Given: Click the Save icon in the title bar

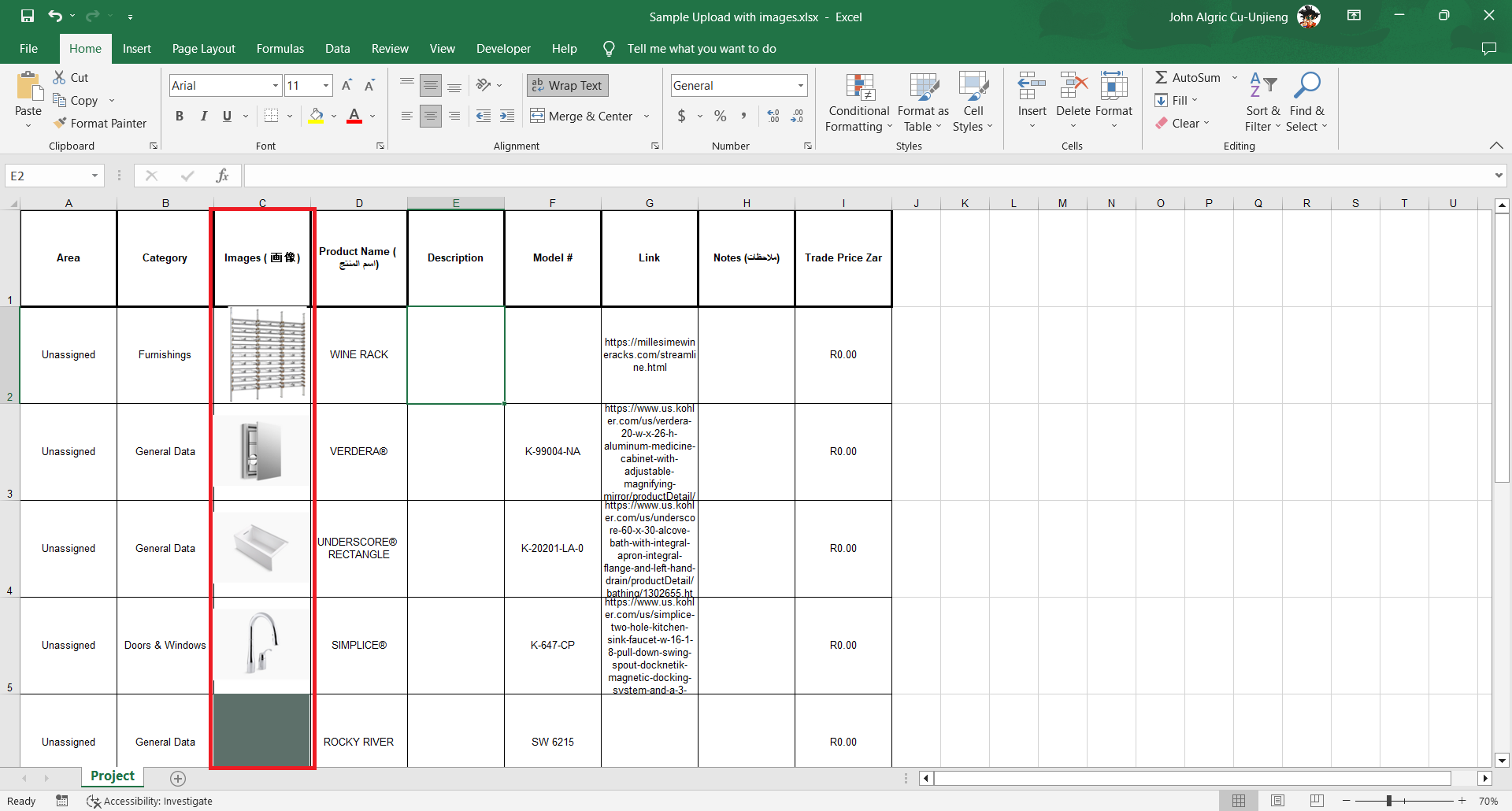Looking at the screenshot, I should 28,16.
